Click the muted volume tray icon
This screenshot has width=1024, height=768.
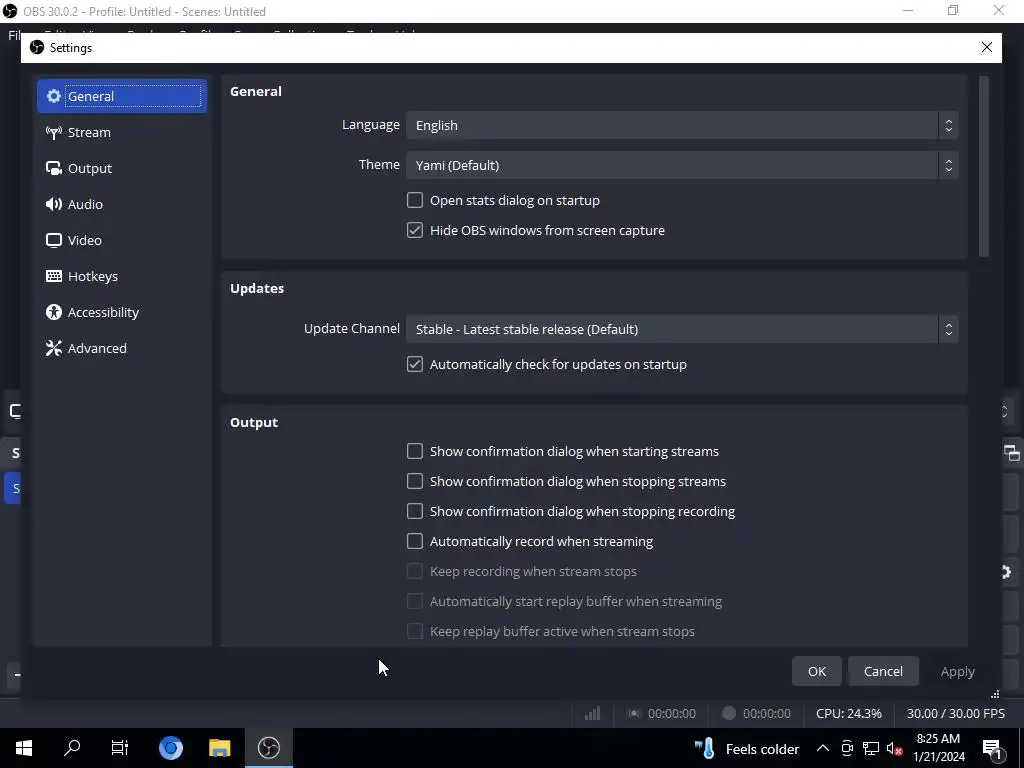(895, 748)
